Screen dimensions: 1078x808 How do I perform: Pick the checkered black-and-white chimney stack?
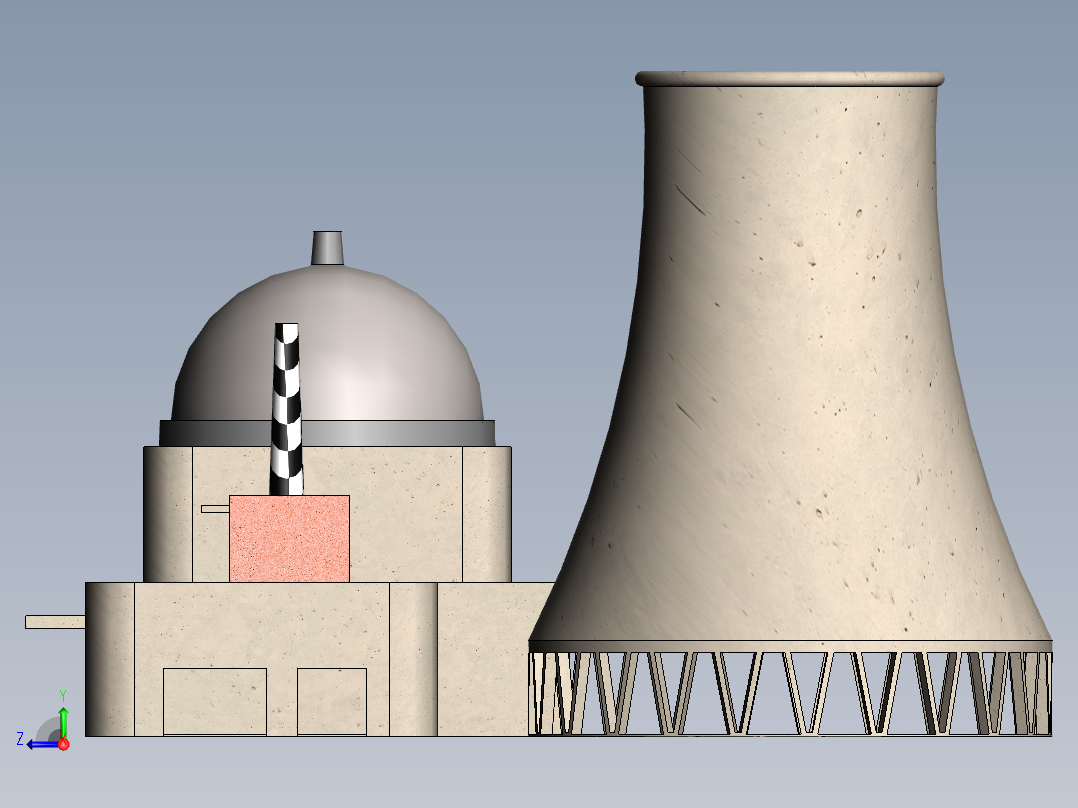286,409
